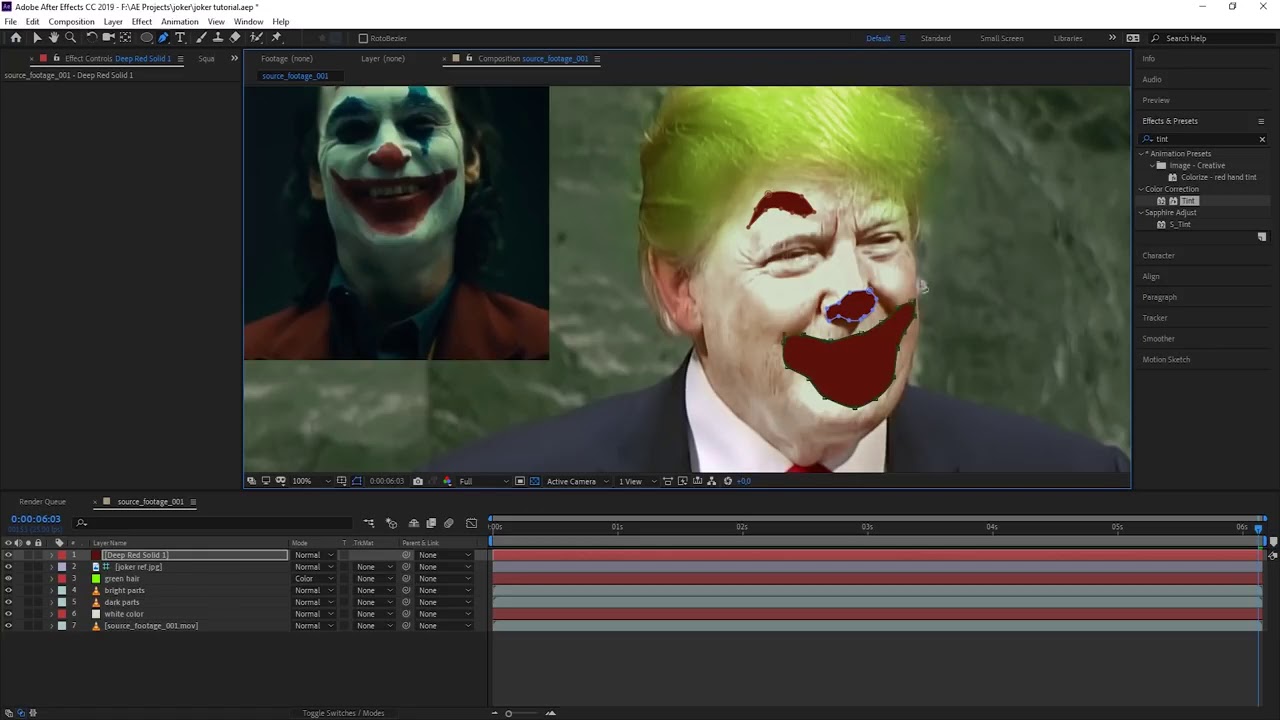
Task: Open the Active Camera view dropdown
Action: click(x=577, y=481)
